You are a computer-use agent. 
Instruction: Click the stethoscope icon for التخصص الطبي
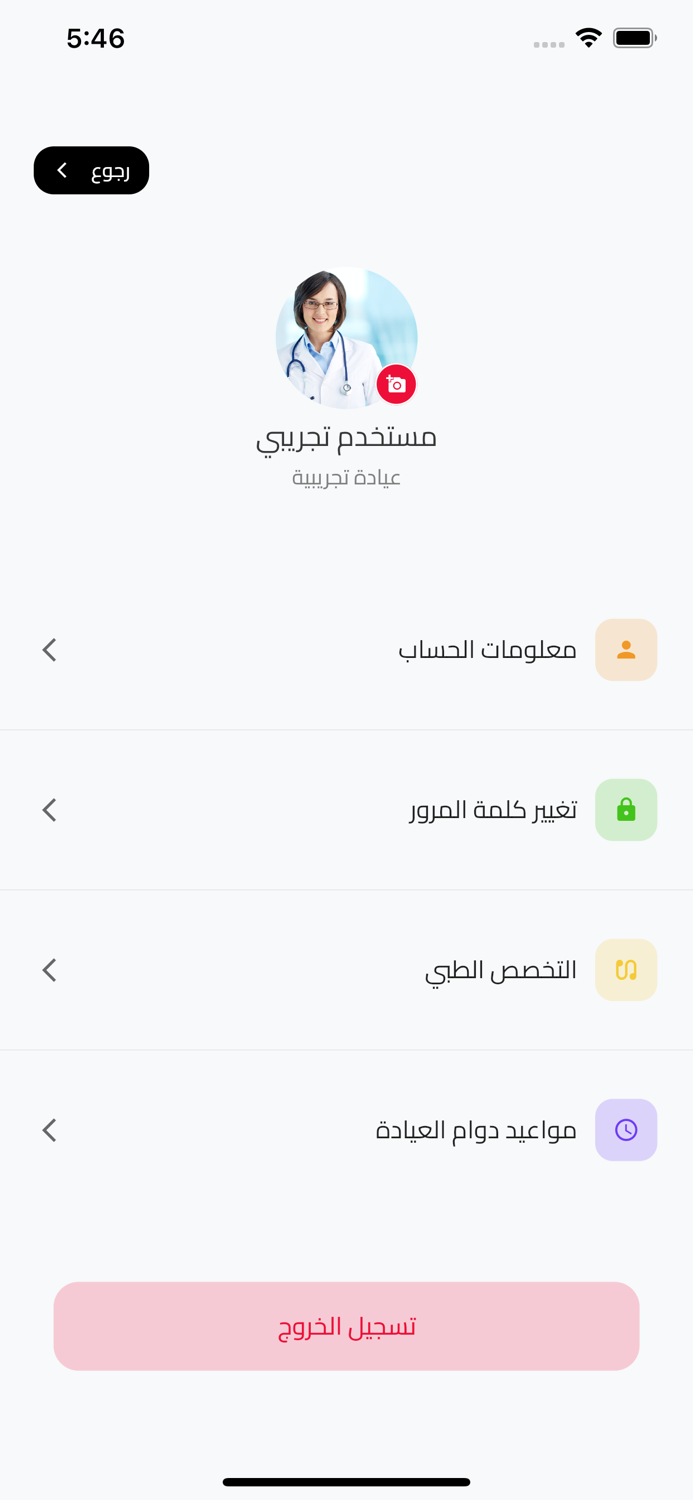(x=626, y=969)
